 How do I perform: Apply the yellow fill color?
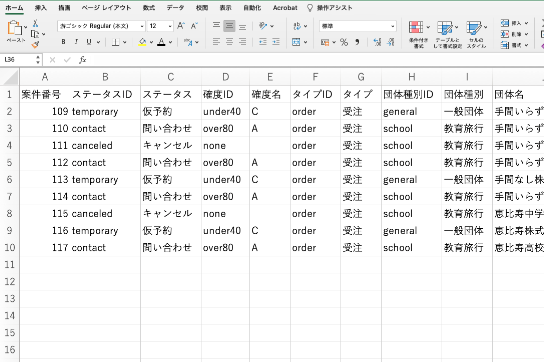coord(142,42)
